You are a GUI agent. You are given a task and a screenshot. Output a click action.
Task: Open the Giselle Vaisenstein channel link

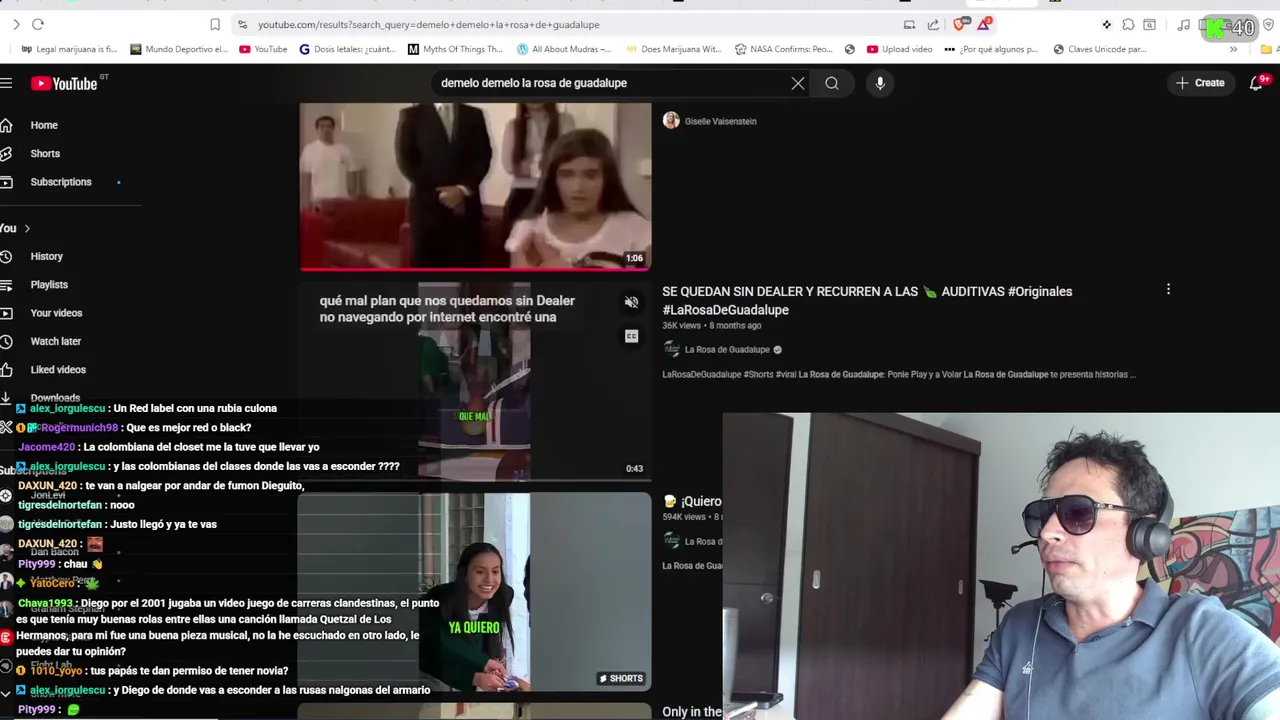[x=720, y=121]
